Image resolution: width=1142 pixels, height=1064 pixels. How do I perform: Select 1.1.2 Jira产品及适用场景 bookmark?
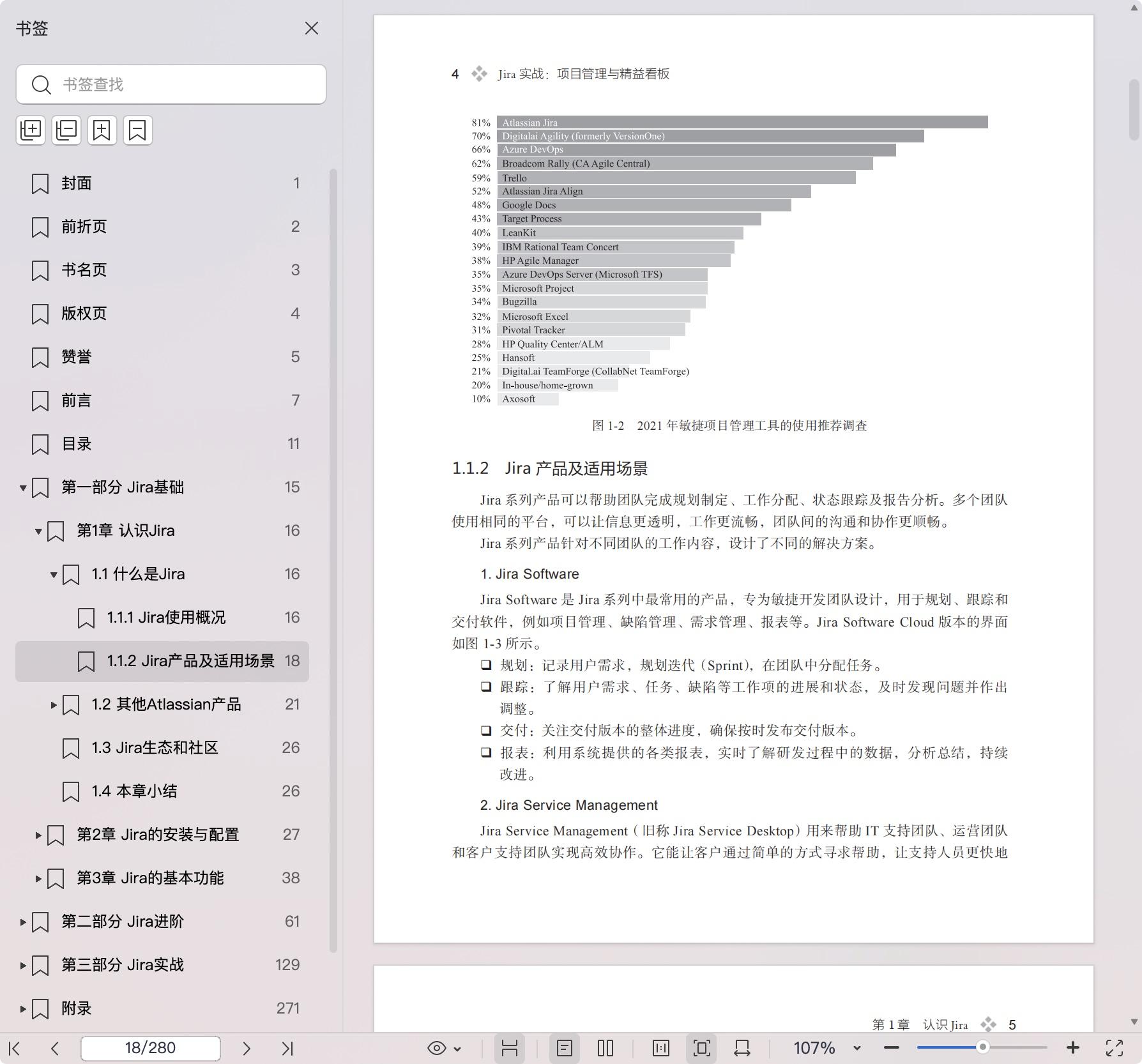point(162,662)
